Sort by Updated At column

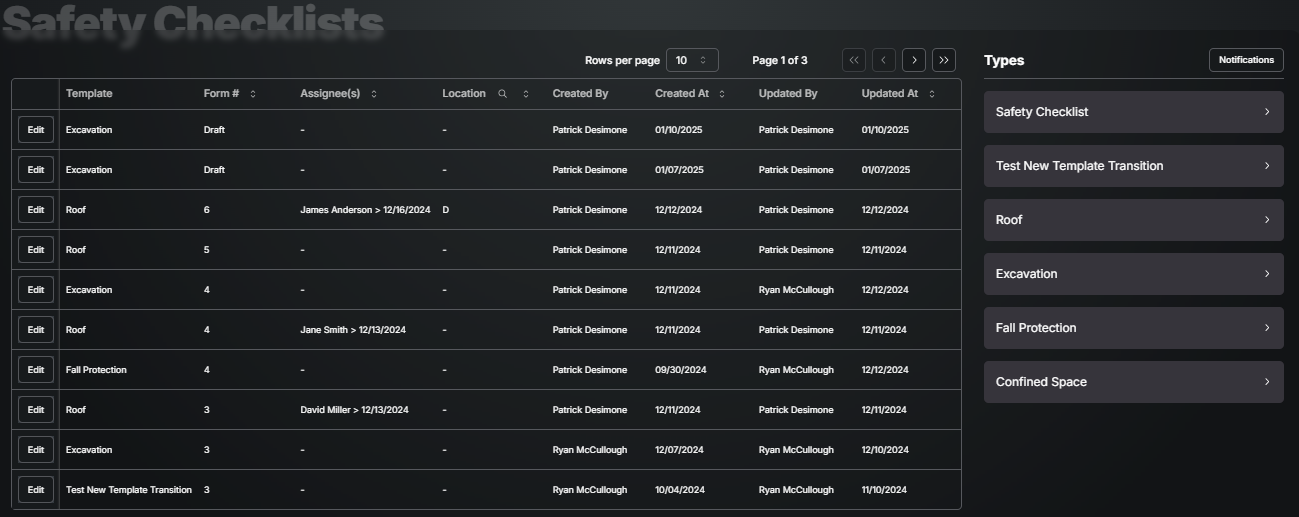(x=932, y=94)
